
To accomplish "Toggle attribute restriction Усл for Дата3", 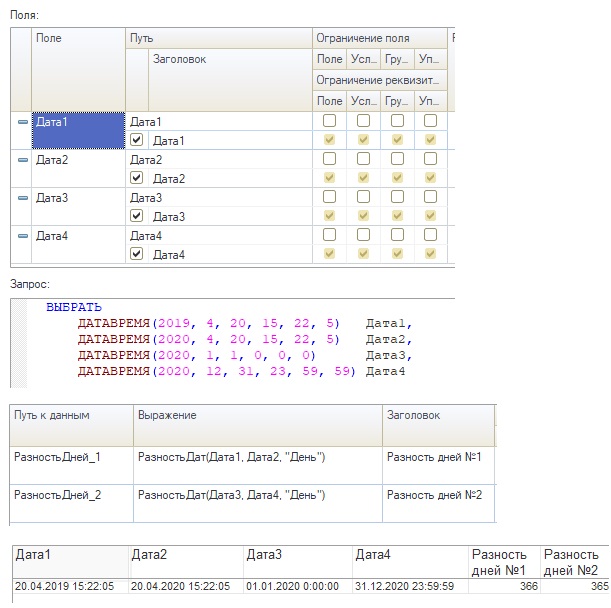I will coord(364,216).
